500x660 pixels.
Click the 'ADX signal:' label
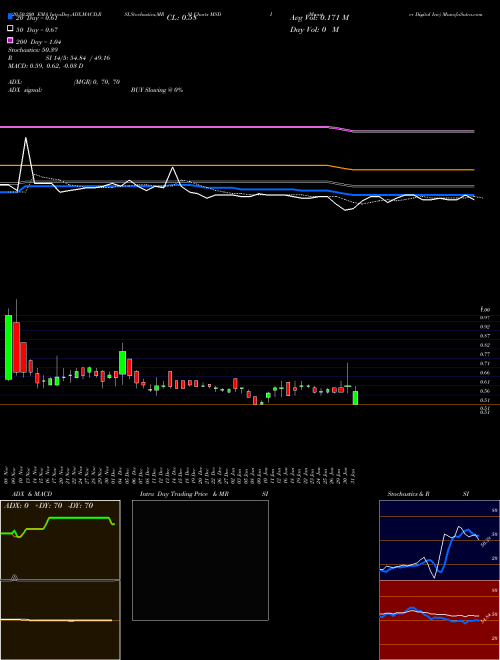click(25, 90)
